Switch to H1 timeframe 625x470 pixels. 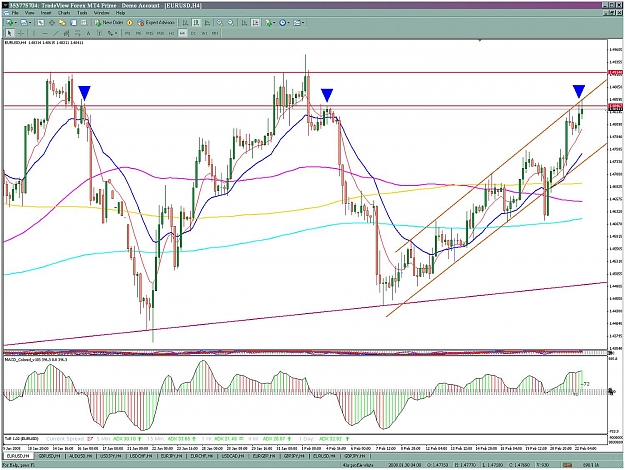171,33
